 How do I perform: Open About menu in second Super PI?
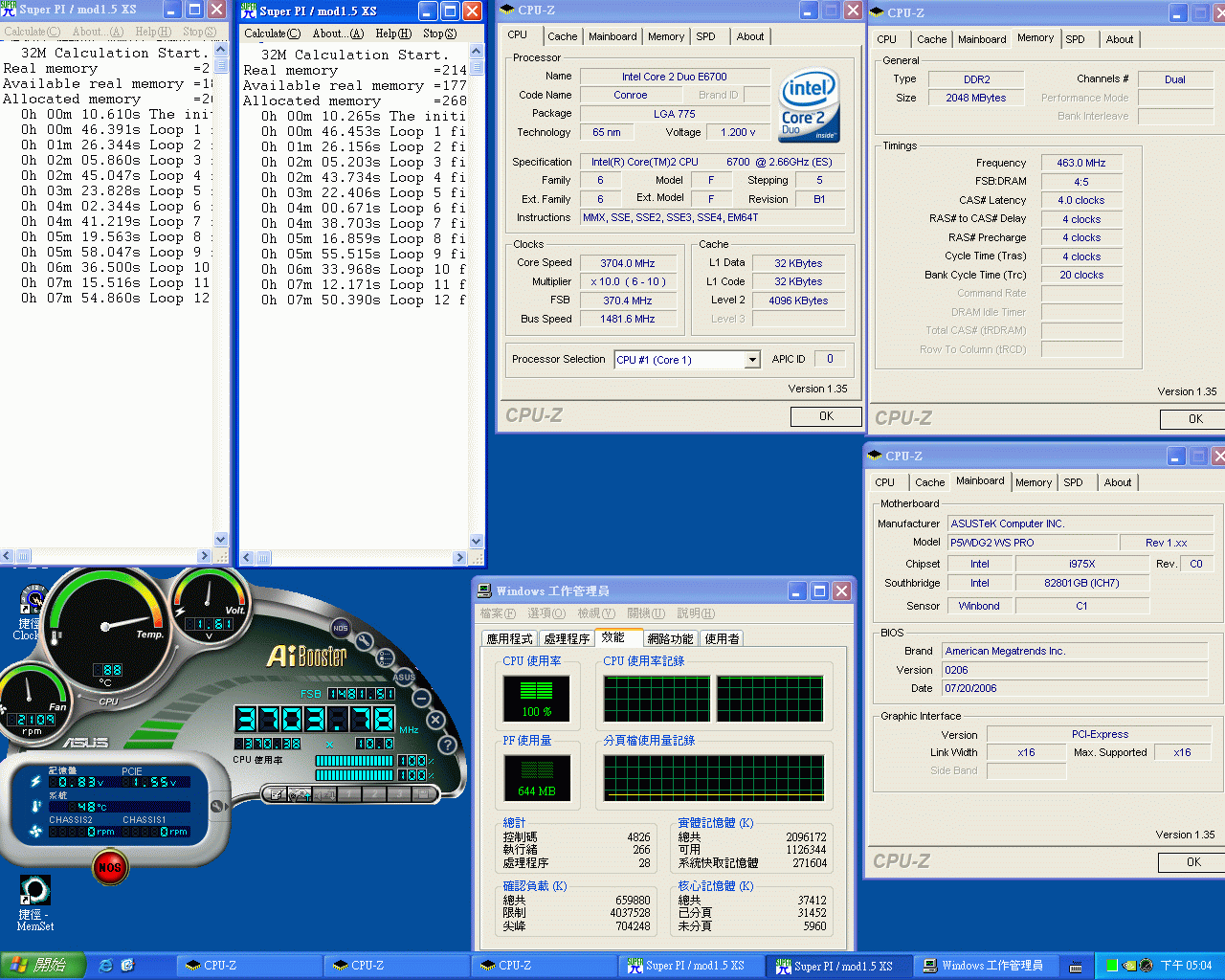pyautogui.click(x=338, y=33)
